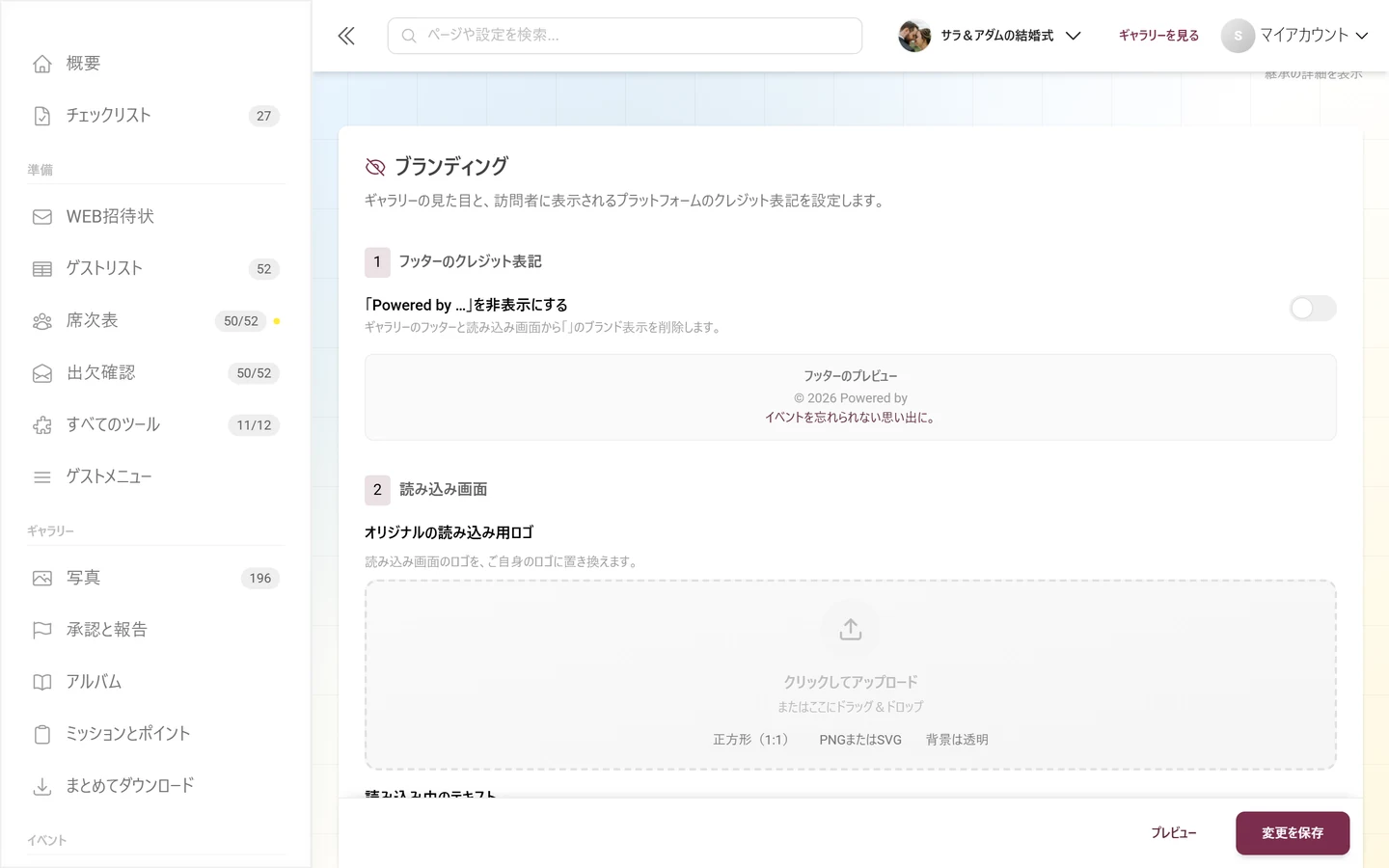
Task: Click the home icon beside 概要
Action: click(x=42, y=64)
